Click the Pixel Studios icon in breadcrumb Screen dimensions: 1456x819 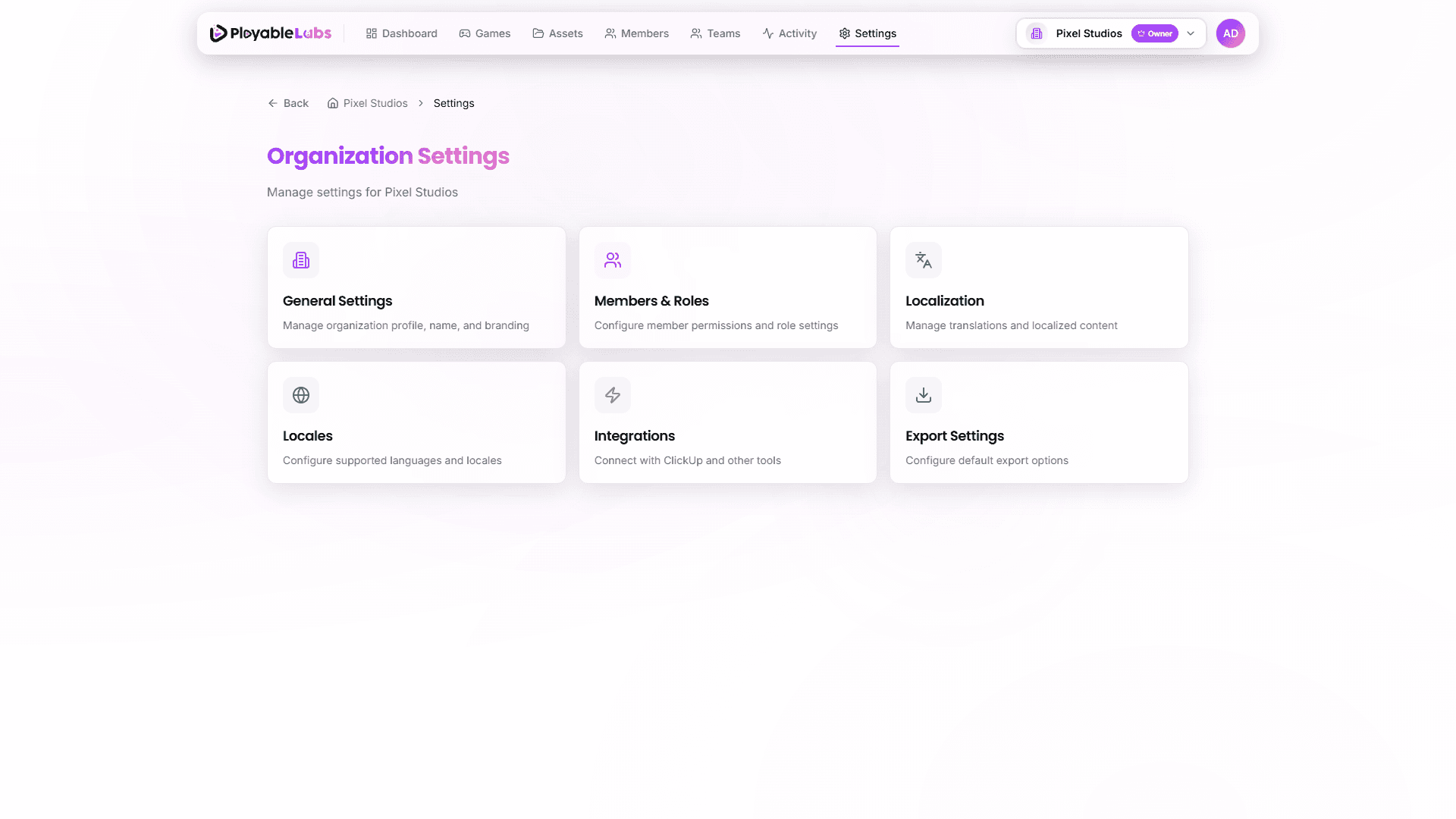tap(332, 102)
